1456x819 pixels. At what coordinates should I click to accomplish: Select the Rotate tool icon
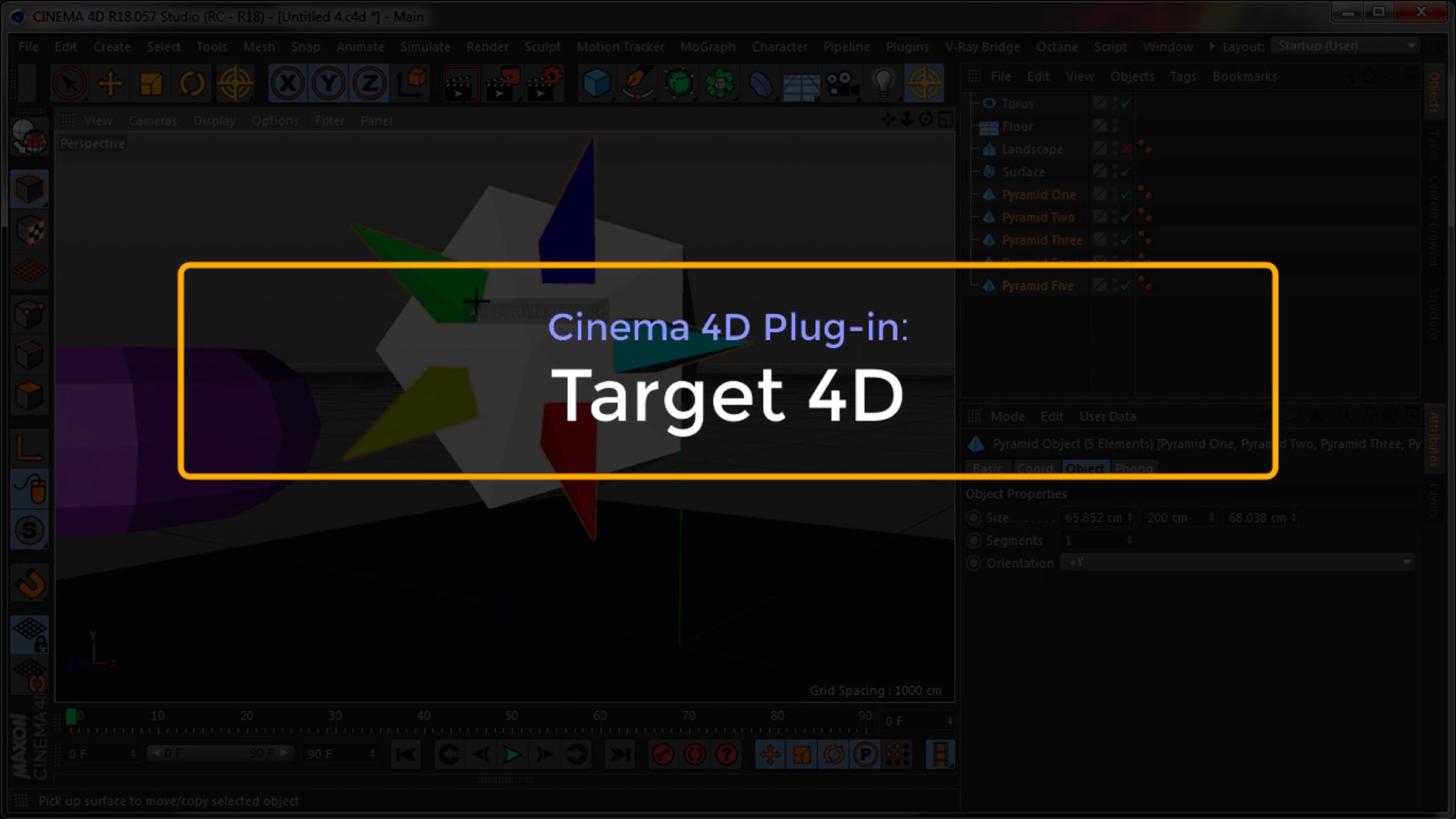coord(192,83)
